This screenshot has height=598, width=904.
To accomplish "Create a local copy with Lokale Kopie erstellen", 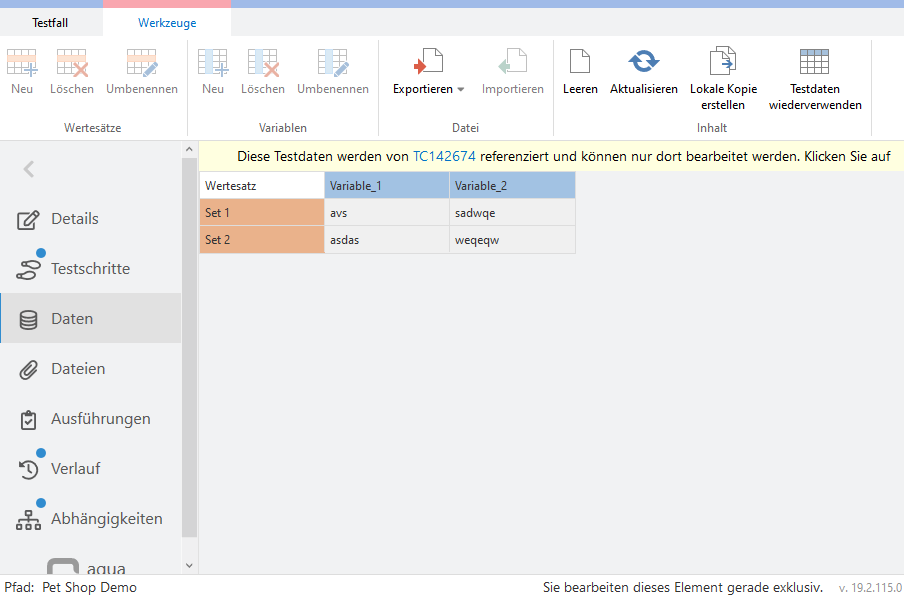I will coord(722,62).
